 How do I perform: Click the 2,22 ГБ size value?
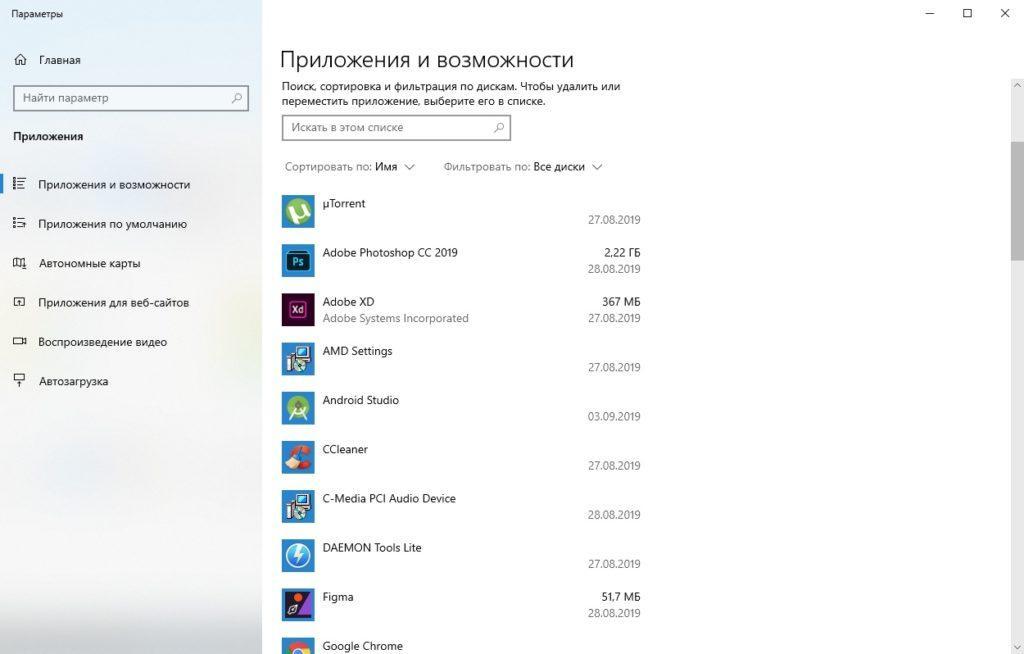622,252
